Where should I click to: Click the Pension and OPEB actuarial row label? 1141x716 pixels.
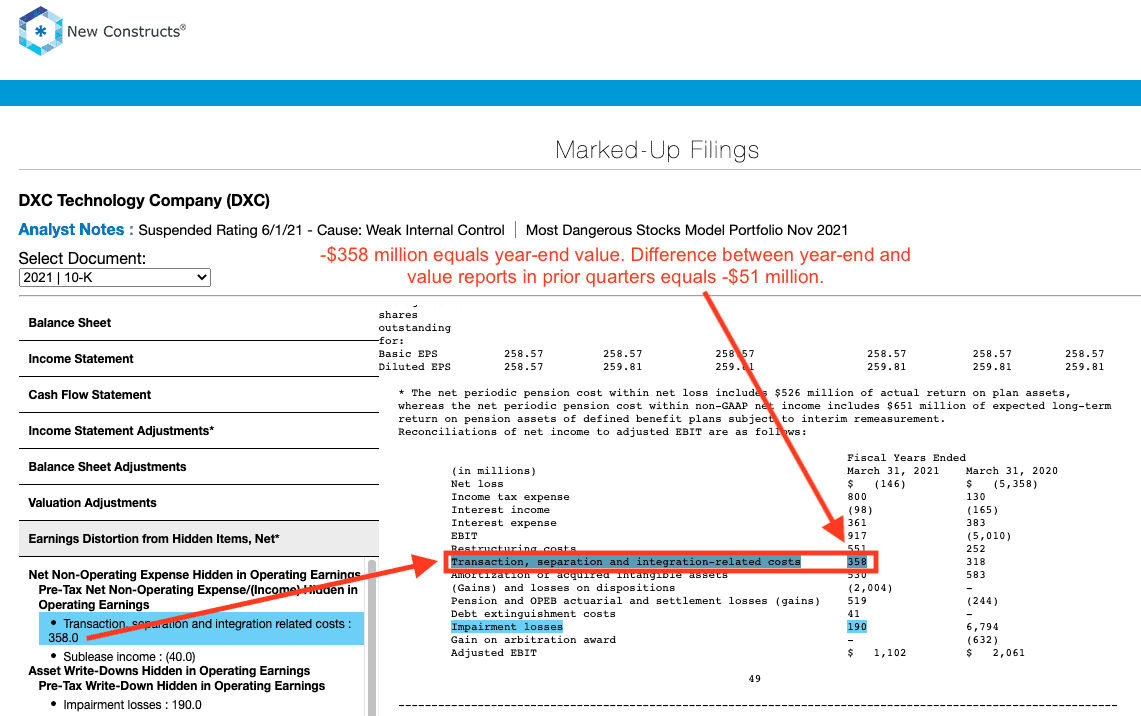[x=635, y=601]
